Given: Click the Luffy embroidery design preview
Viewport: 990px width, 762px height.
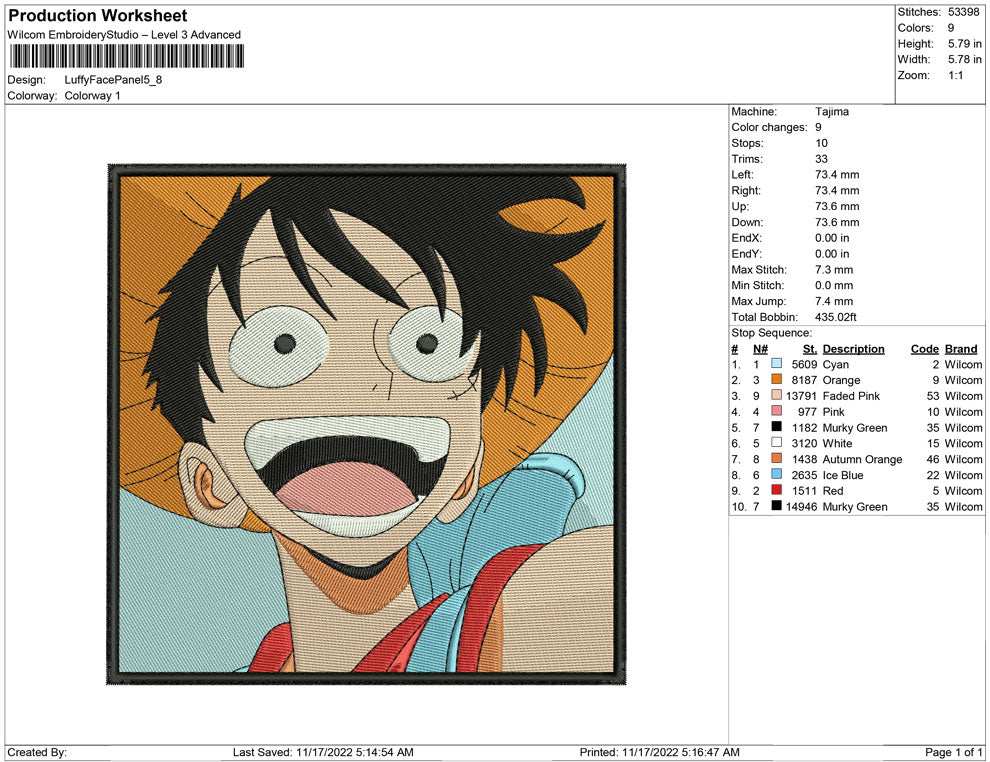Looking at the screenshot, I should [x=366, y=424].
